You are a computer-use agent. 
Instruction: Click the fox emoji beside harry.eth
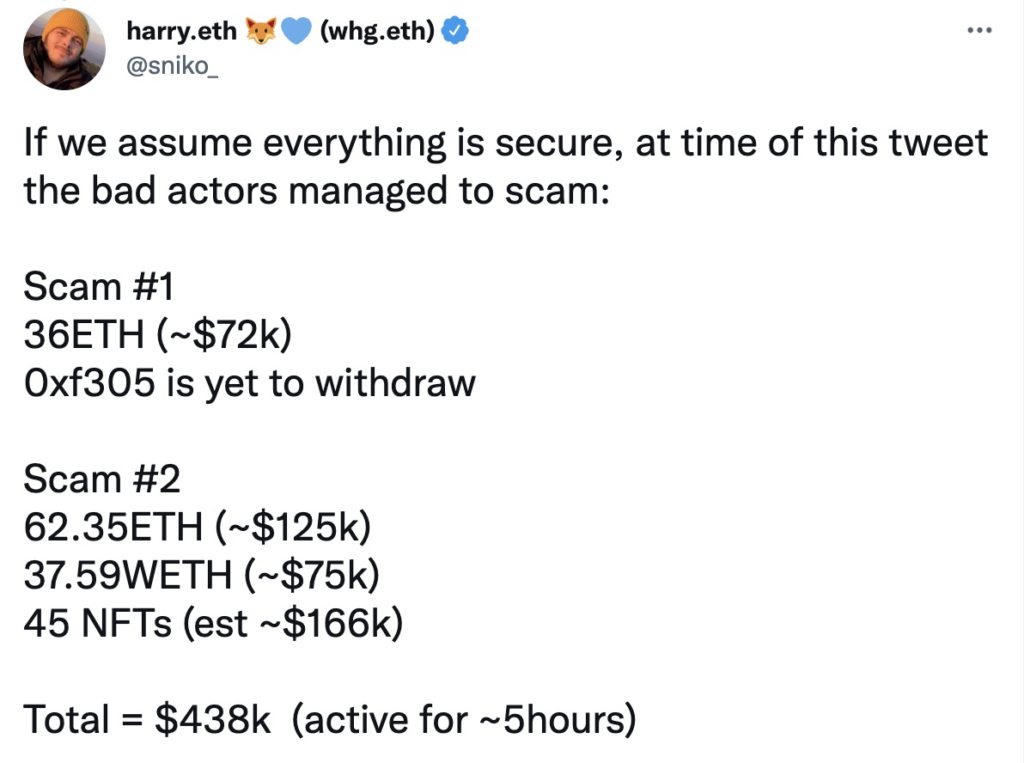[x=260, y=31]
